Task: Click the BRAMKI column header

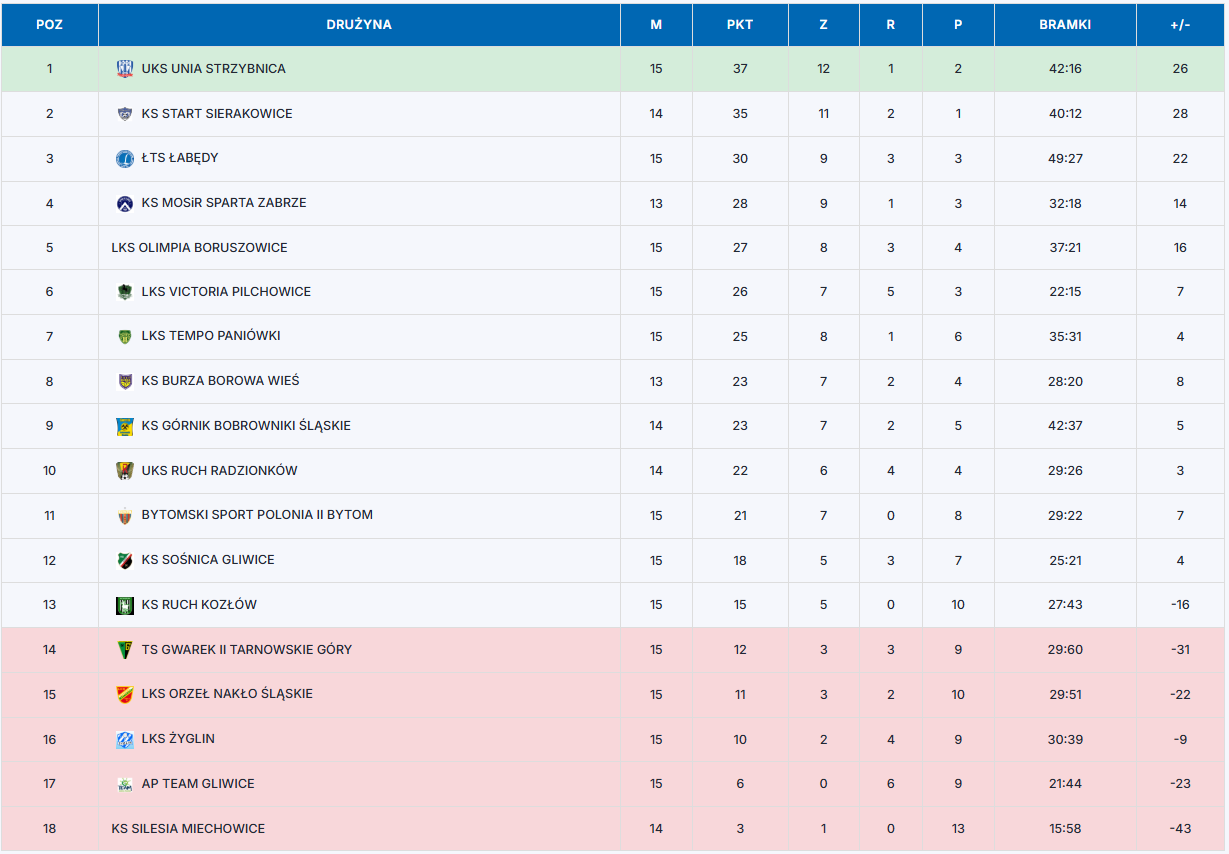Action: coord(1064,25)
